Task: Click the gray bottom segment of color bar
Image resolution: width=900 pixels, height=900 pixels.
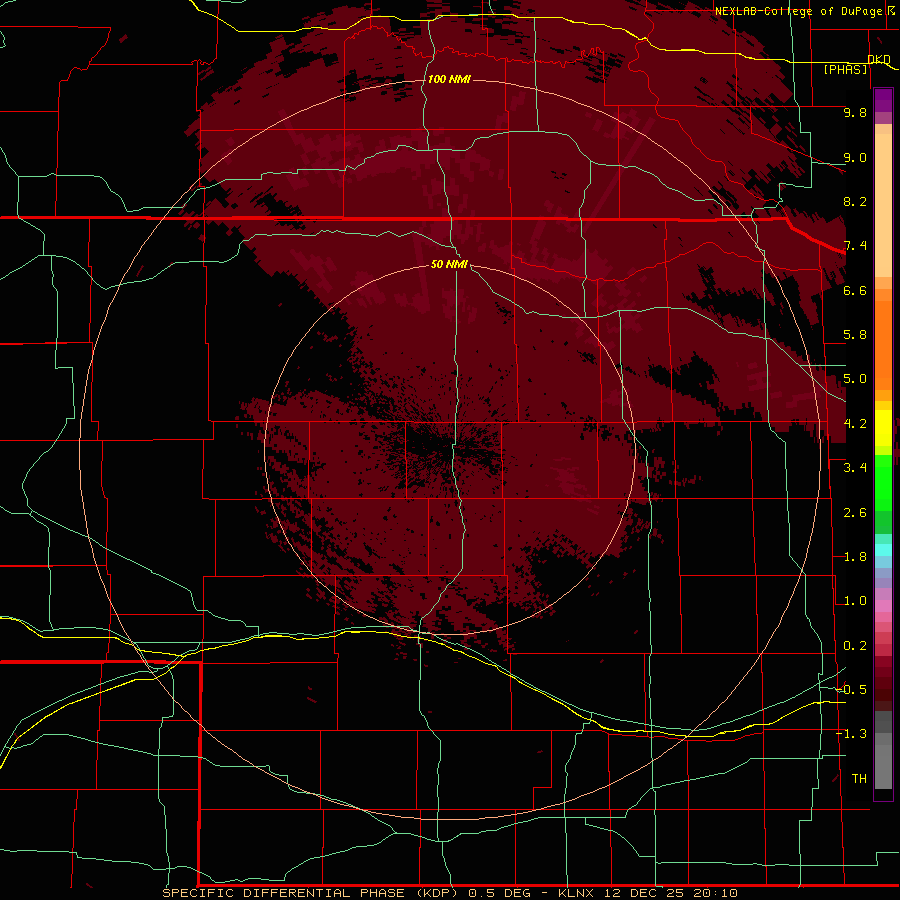Action: pos(883,766)
